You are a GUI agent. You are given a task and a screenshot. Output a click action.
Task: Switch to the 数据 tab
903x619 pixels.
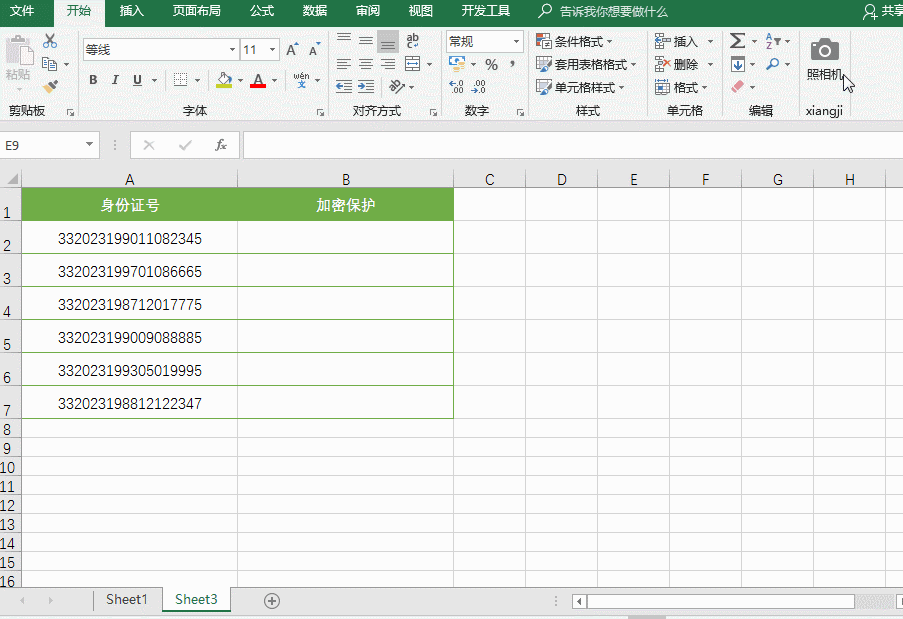click(315, 12)
